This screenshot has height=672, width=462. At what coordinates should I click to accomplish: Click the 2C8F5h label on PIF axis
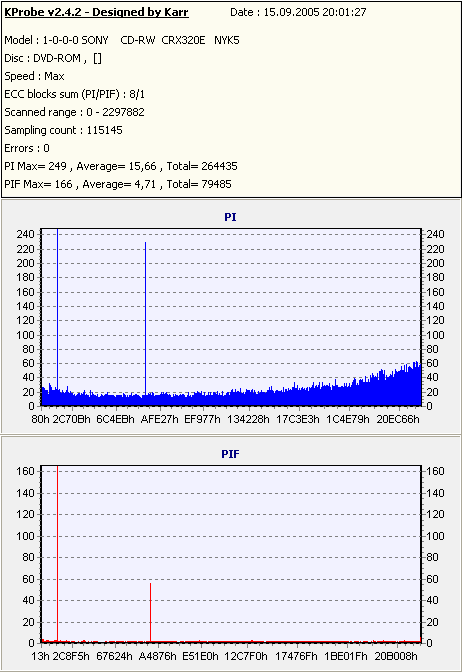pyautogui.click(x=71, y=657)
